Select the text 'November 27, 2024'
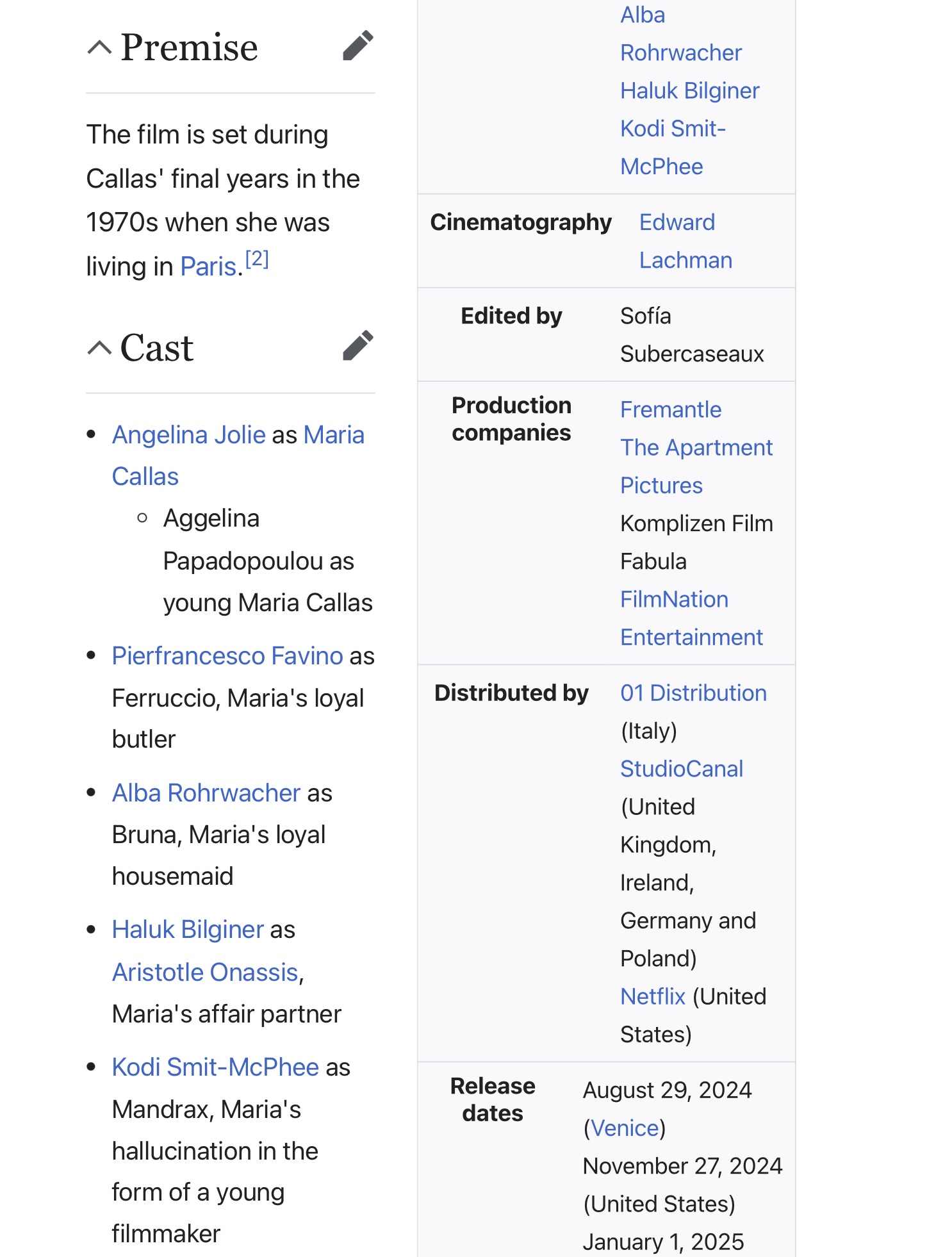Viewport: 952px width, 1257px height. [x=682, y=1166]
